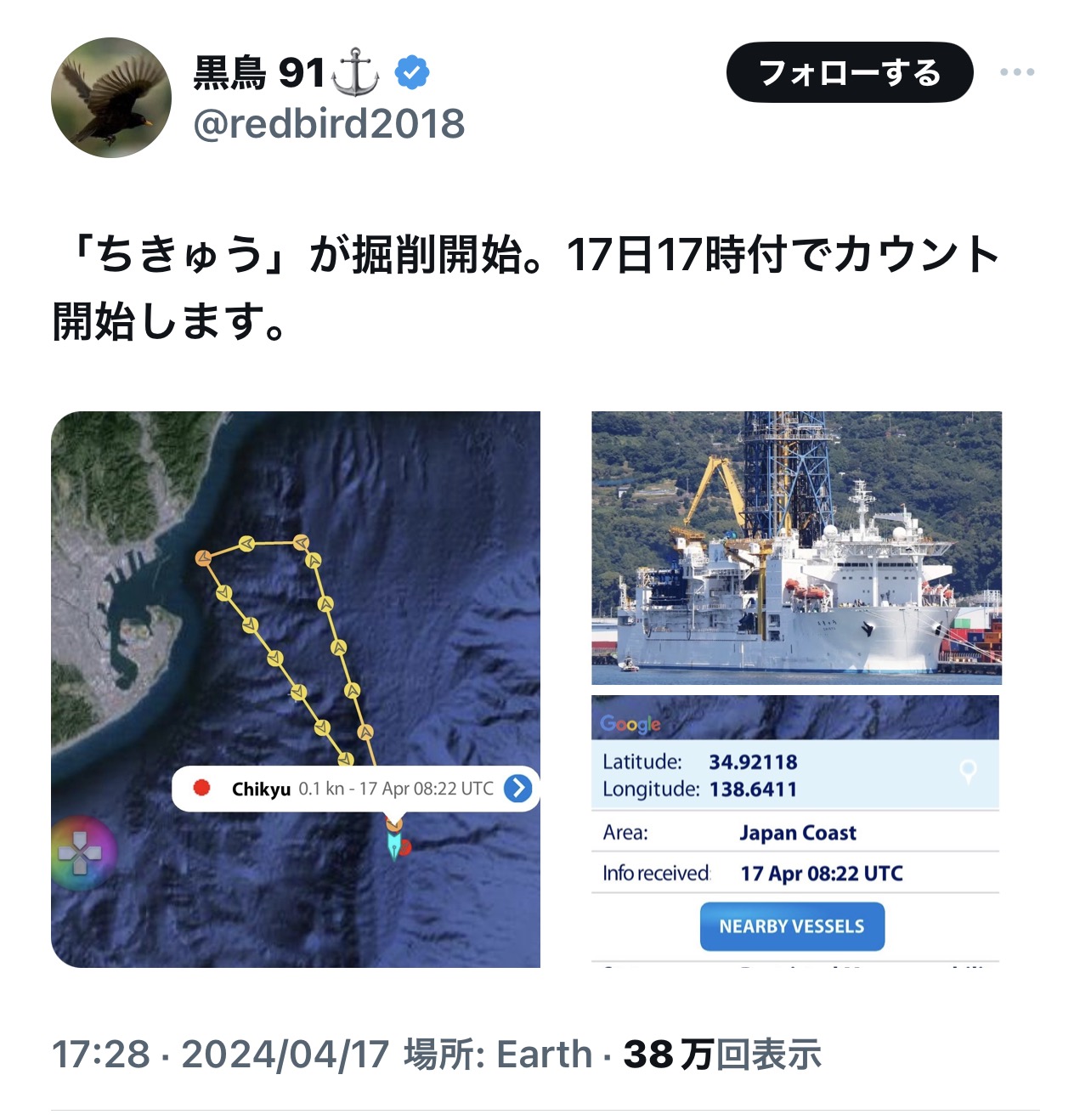The height and width of the screenshot is (1120, 1091).
Task: Select the Chikyu vessel info popup
Action: tap(356, 789)
